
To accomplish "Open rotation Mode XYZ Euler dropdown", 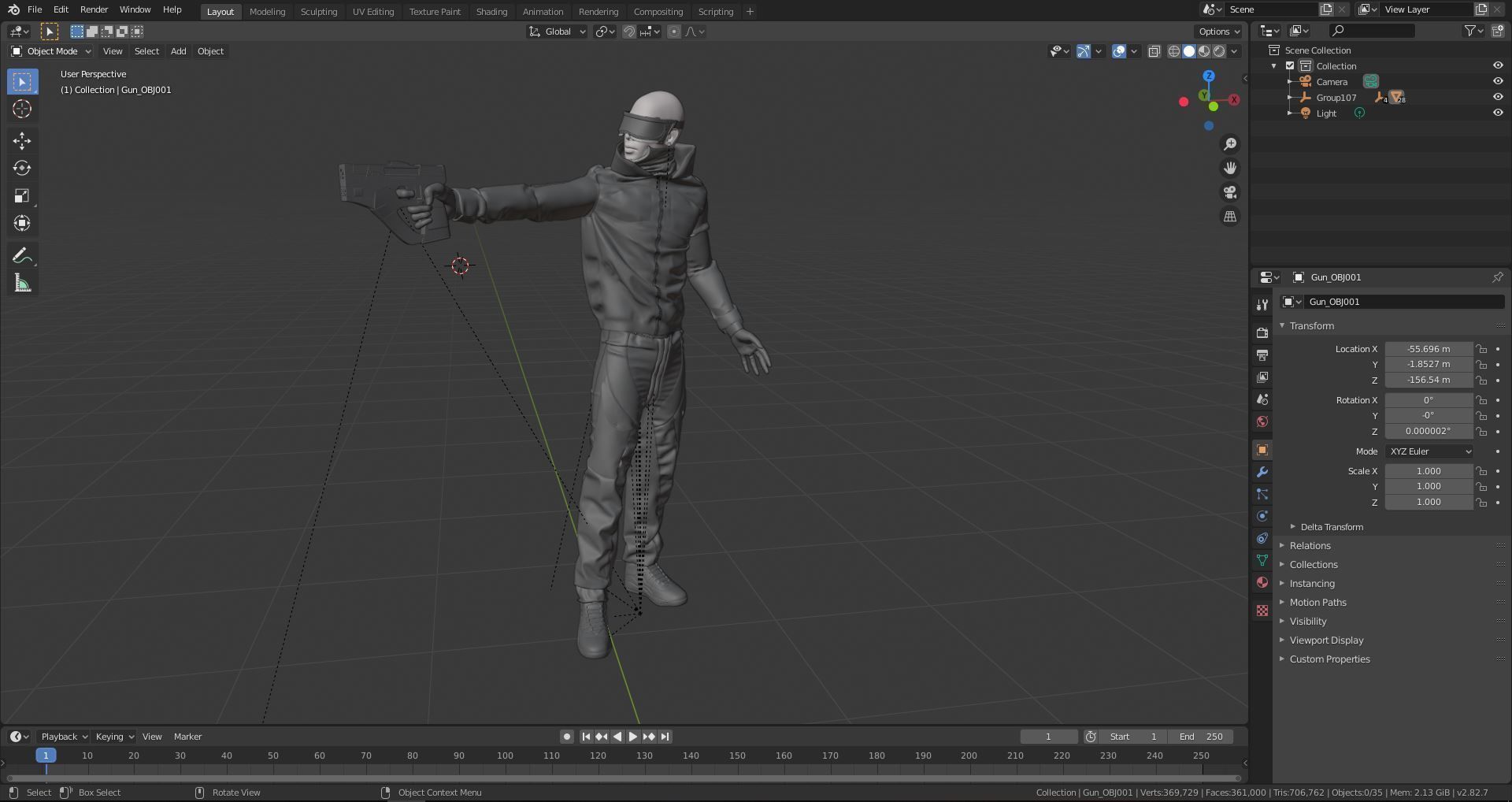I will tap(1429, 451).
